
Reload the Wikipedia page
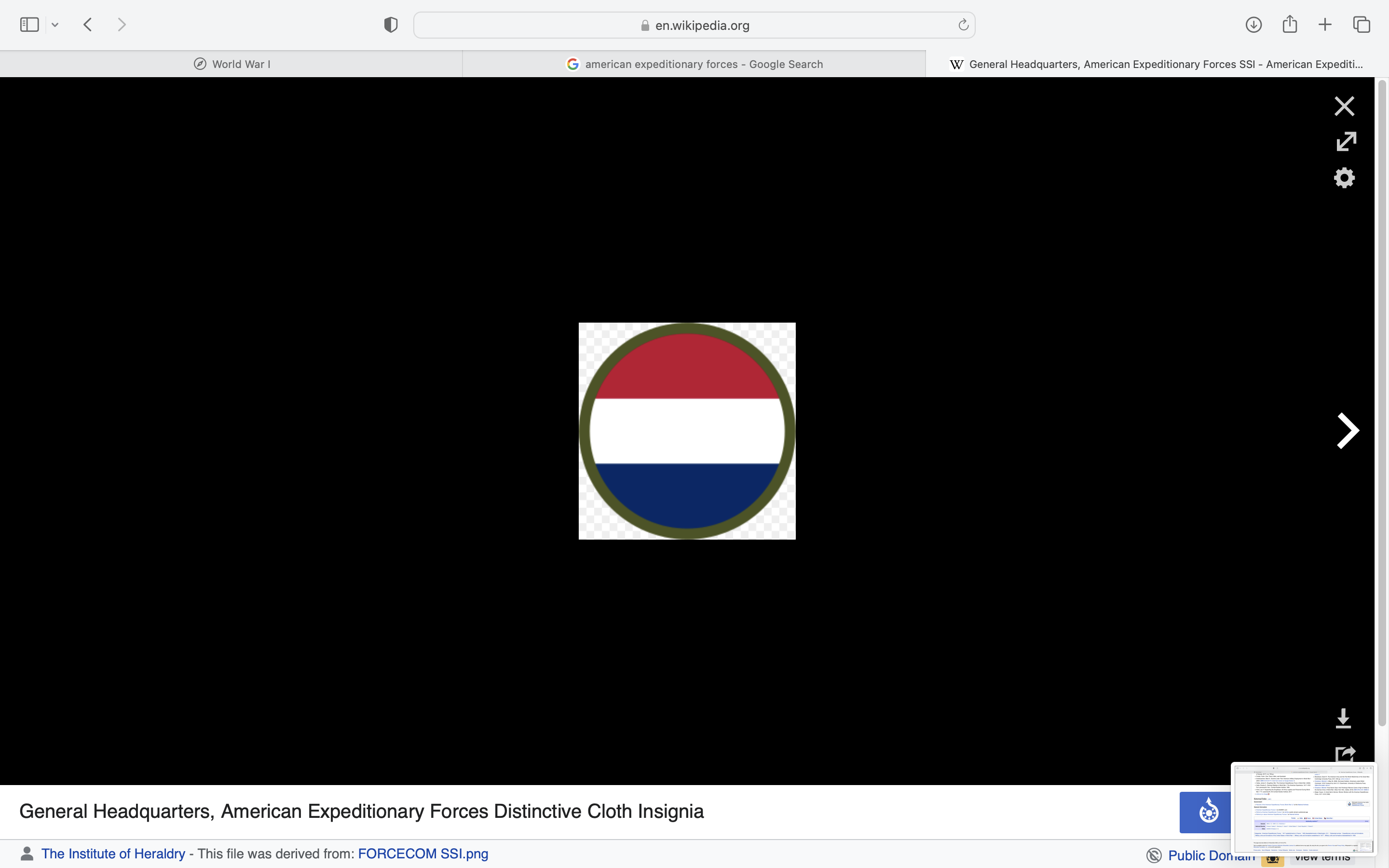click(x=963, y=25)
